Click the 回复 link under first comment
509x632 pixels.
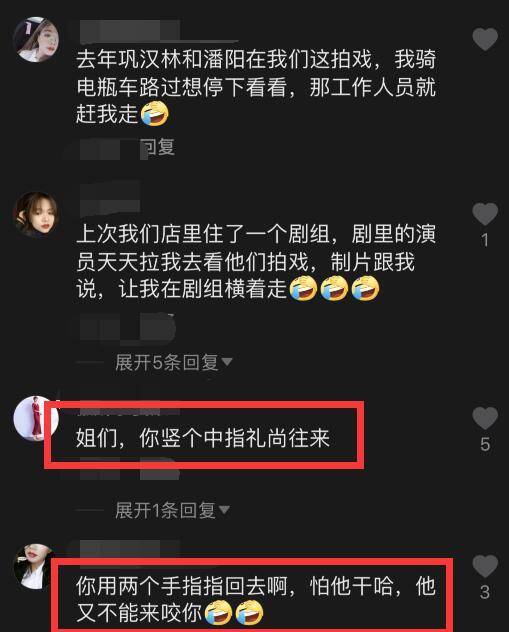[x=158, y=147]
